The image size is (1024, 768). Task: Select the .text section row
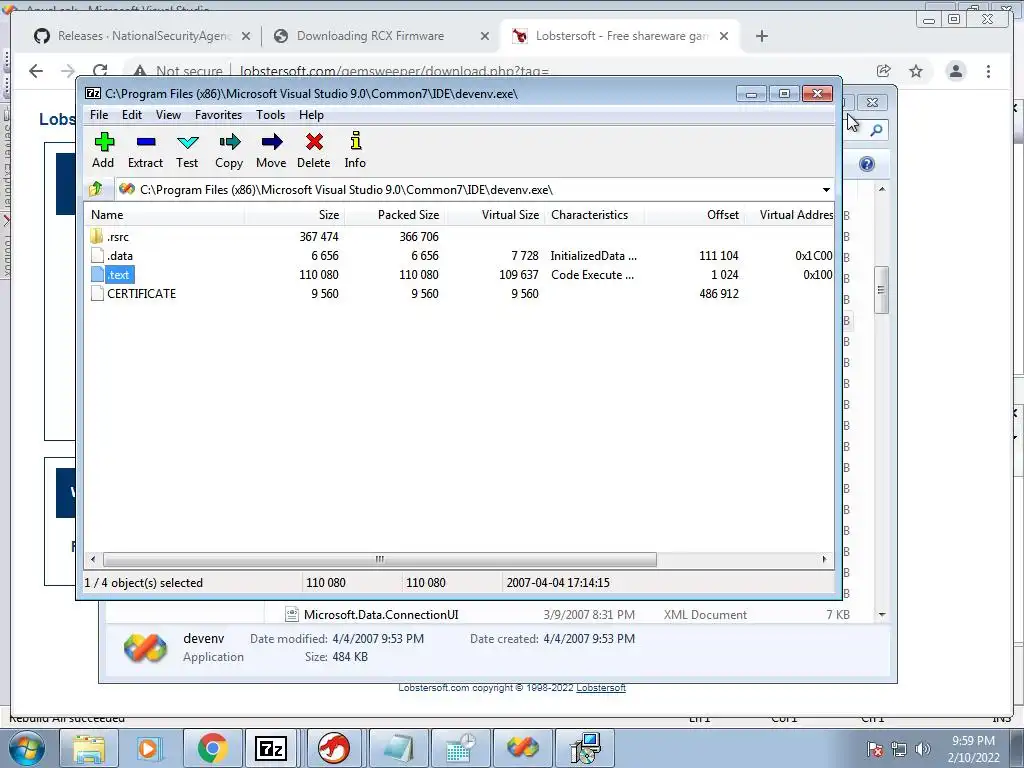pos(460,274)
